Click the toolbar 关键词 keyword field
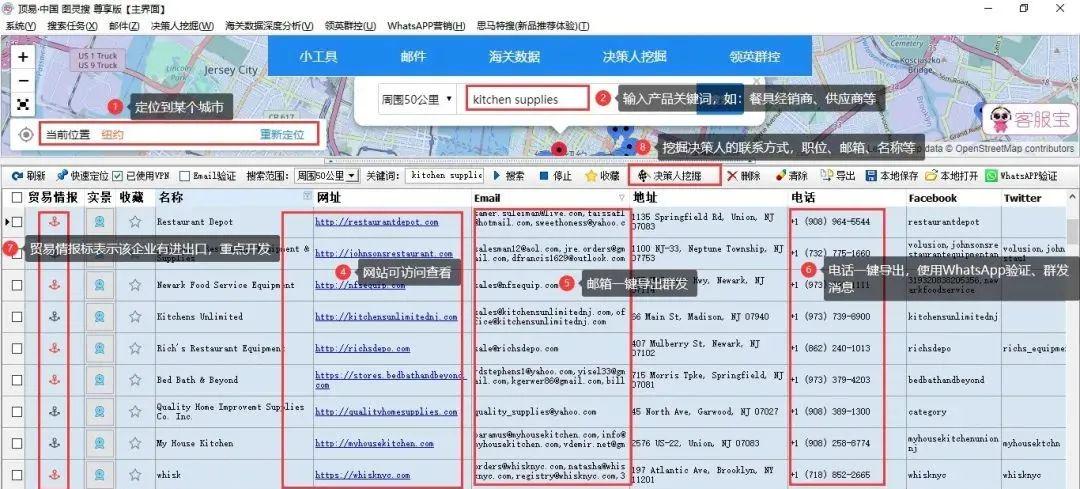Viewport: 1080px width, 489px height. [444, 176]
